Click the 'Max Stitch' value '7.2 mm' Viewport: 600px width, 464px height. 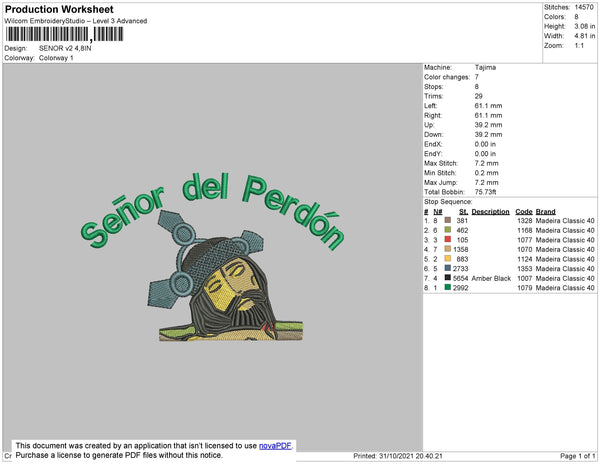click(x=486, y=163)
